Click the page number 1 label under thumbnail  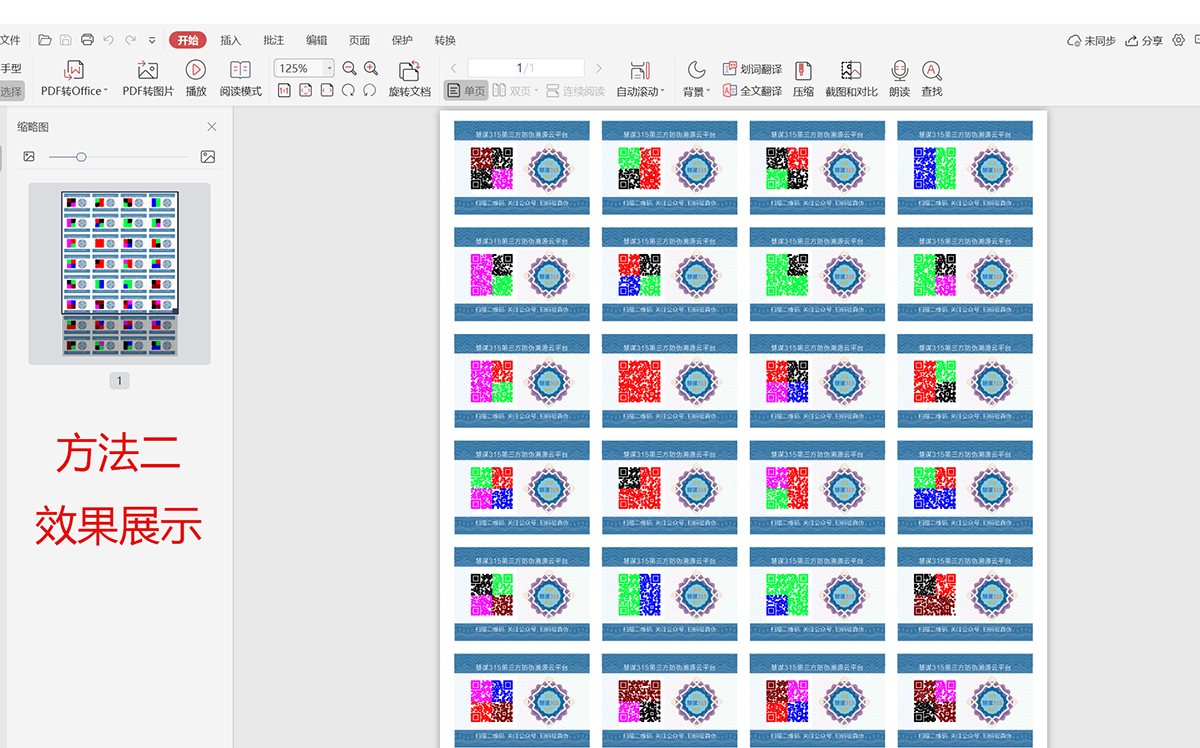(119, 381)
